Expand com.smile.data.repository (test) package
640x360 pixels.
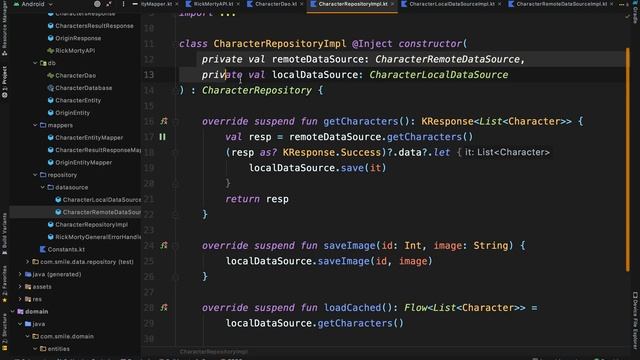(27, 262)
